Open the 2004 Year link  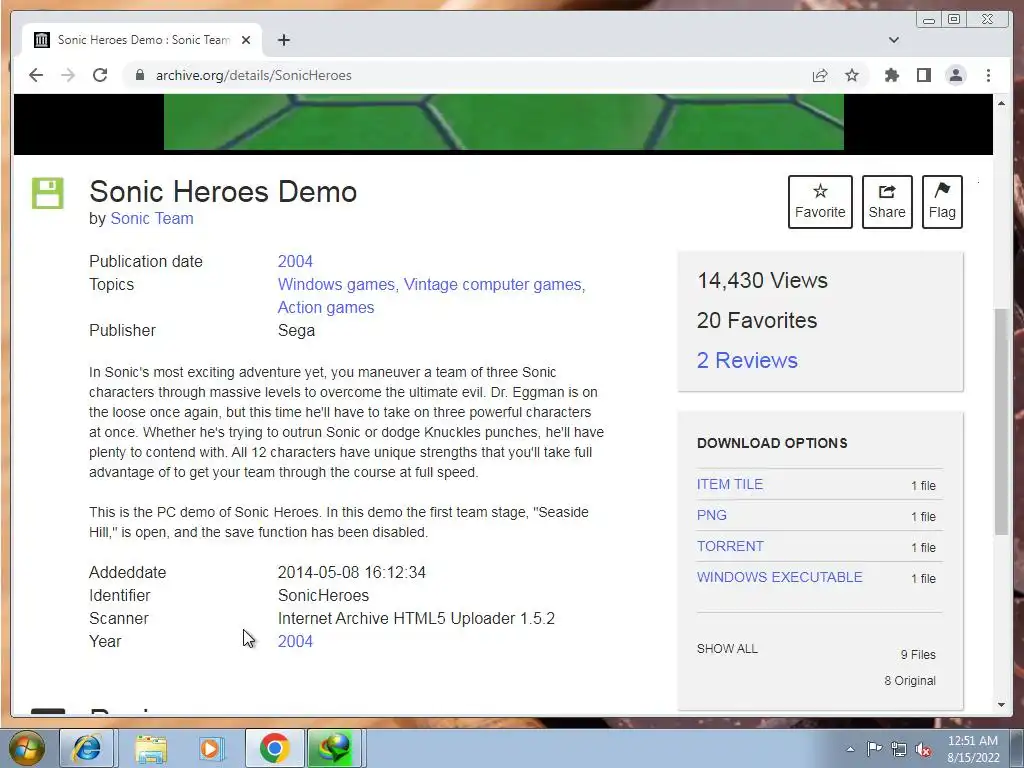(295, 641)
